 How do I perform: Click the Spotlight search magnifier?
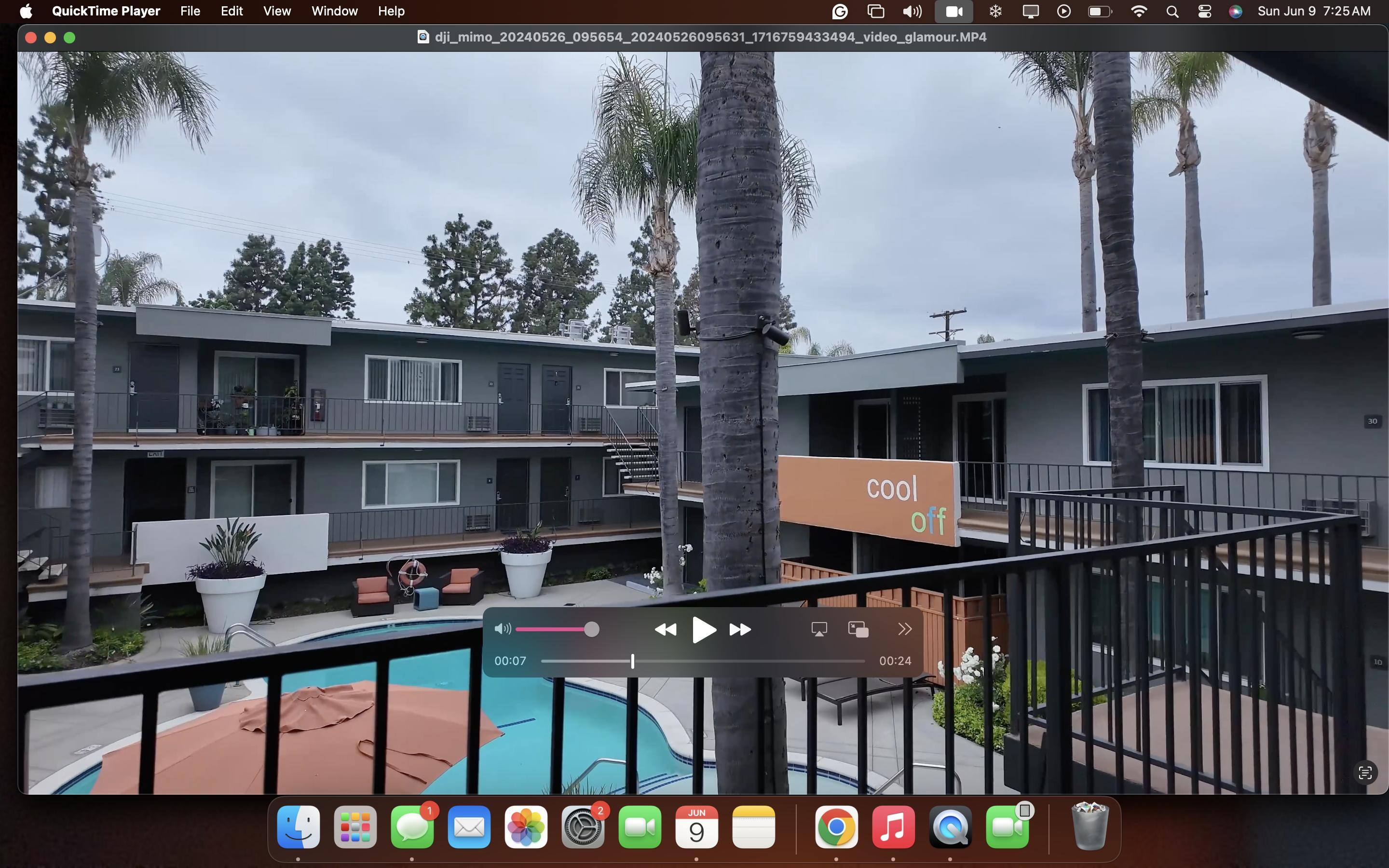point(1172,11)
